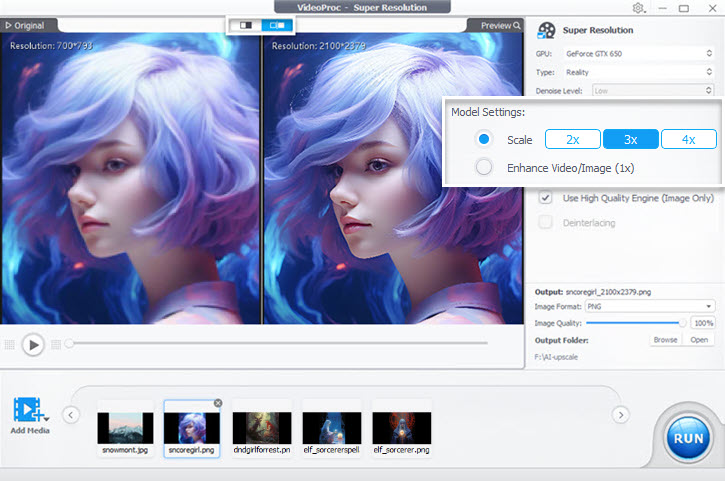
Task: Choose the 4x scale option
Action: (x=689, y=140)
